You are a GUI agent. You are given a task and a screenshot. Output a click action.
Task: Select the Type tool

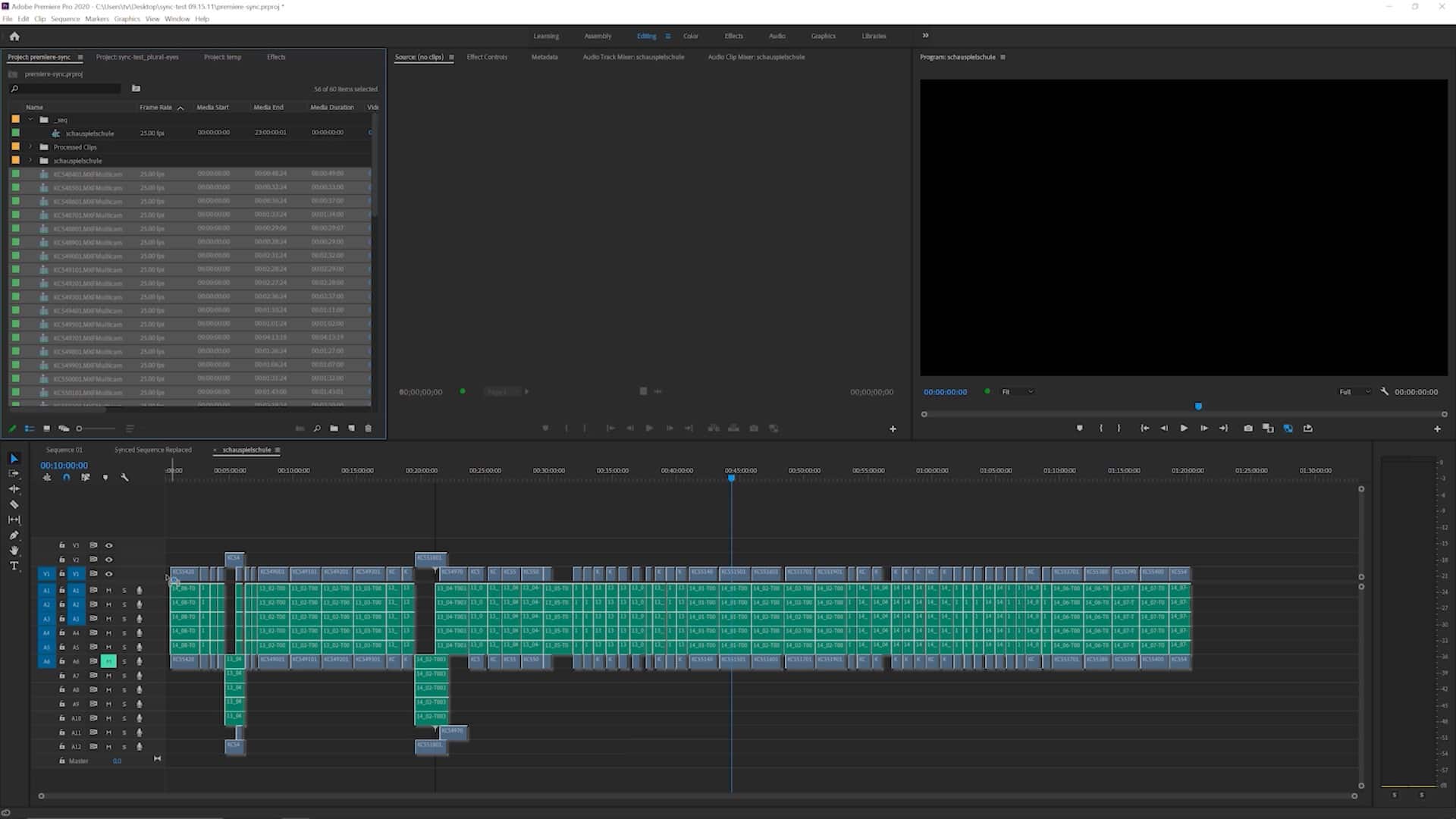coord(14,565)
